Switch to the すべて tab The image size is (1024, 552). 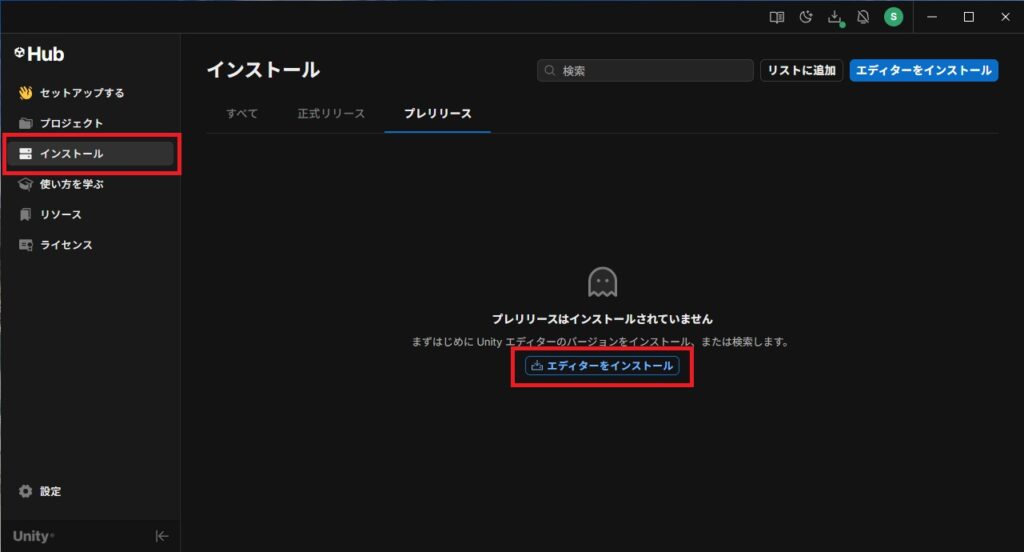242,114
